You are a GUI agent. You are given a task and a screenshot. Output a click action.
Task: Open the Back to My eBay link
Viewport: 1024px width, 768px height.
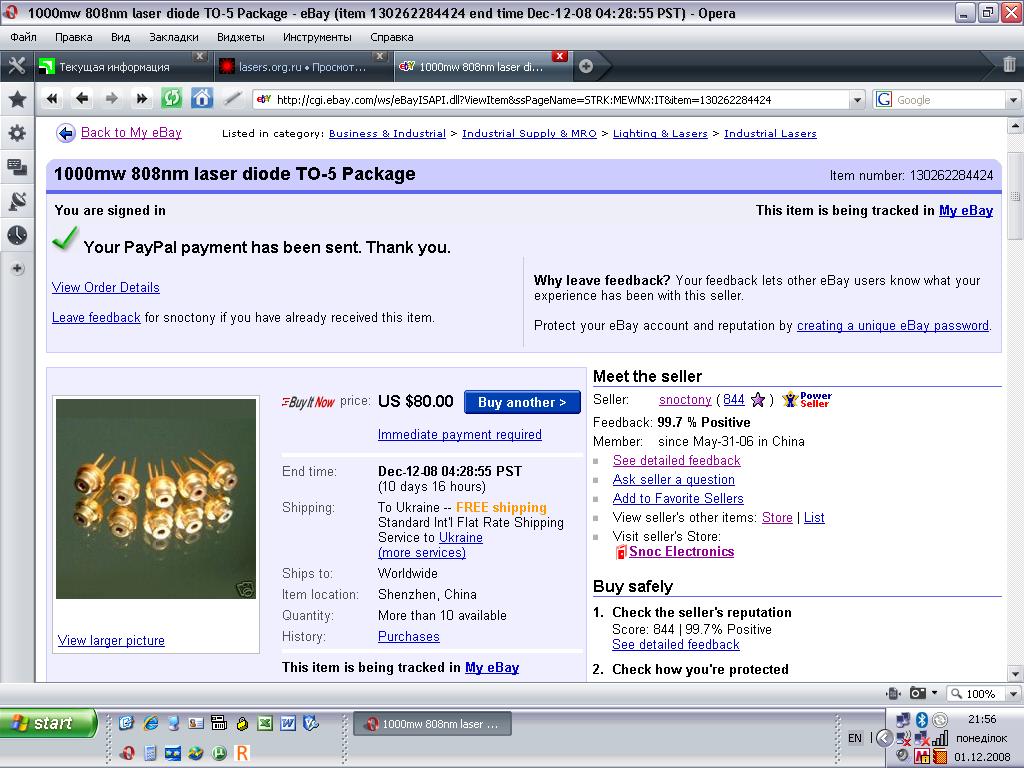(x=131, y=133)
